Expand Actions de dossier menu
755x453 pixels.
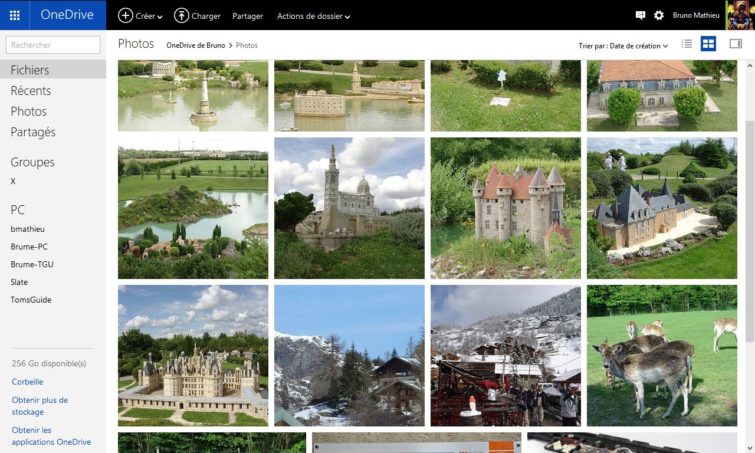[313, 16]
